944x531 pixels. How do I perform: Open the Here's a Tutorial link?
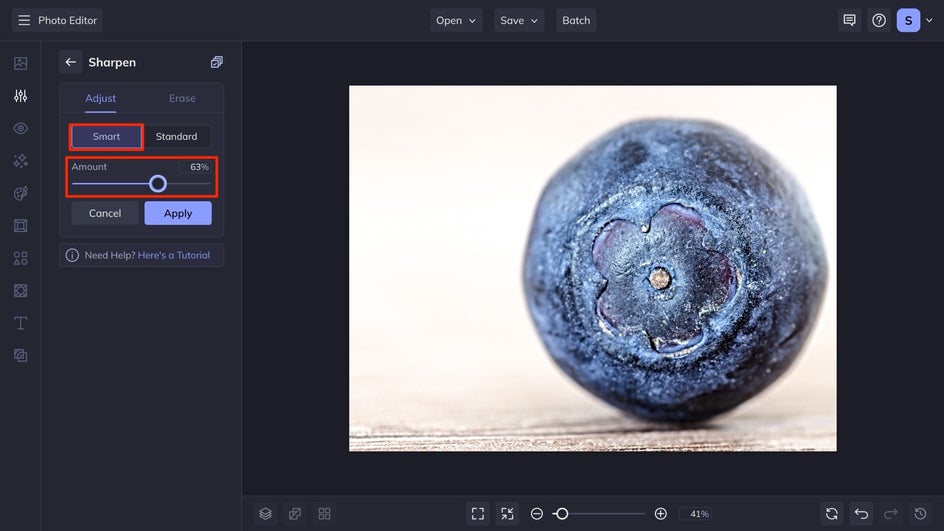tap(174, 255)
